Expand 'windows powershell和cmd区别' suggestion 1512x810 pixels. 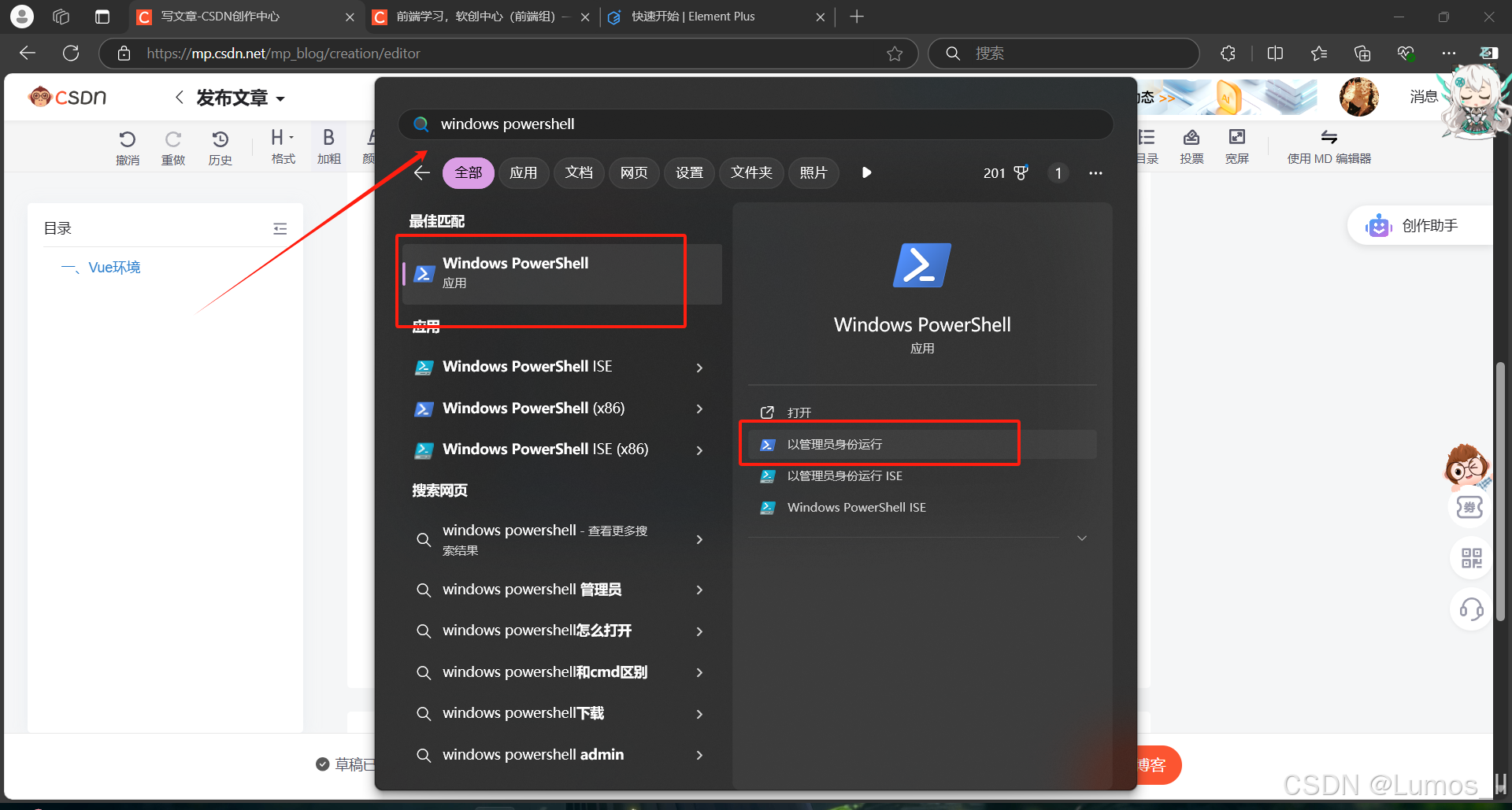click(699, 672)
